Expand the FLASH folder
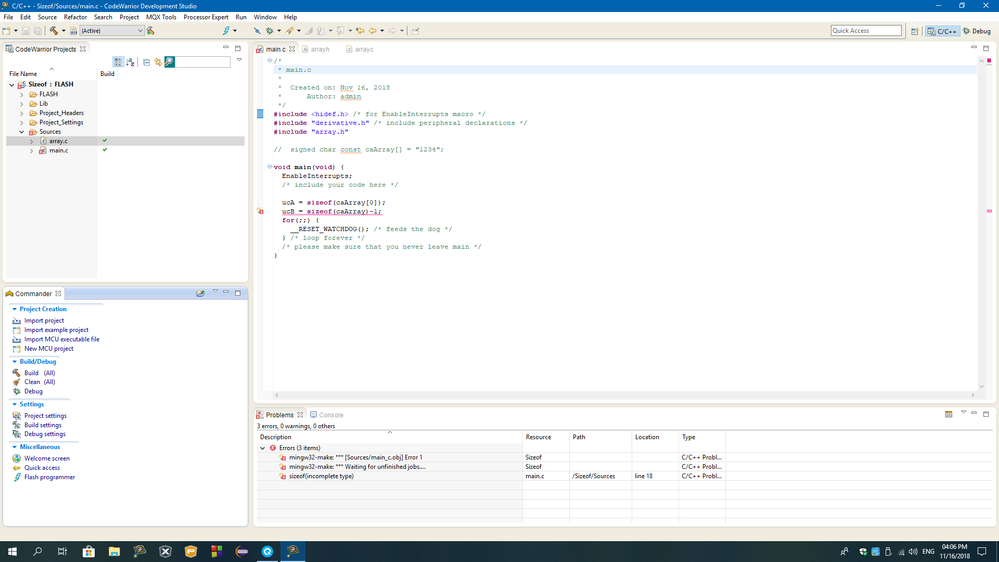 pos(22,94)
